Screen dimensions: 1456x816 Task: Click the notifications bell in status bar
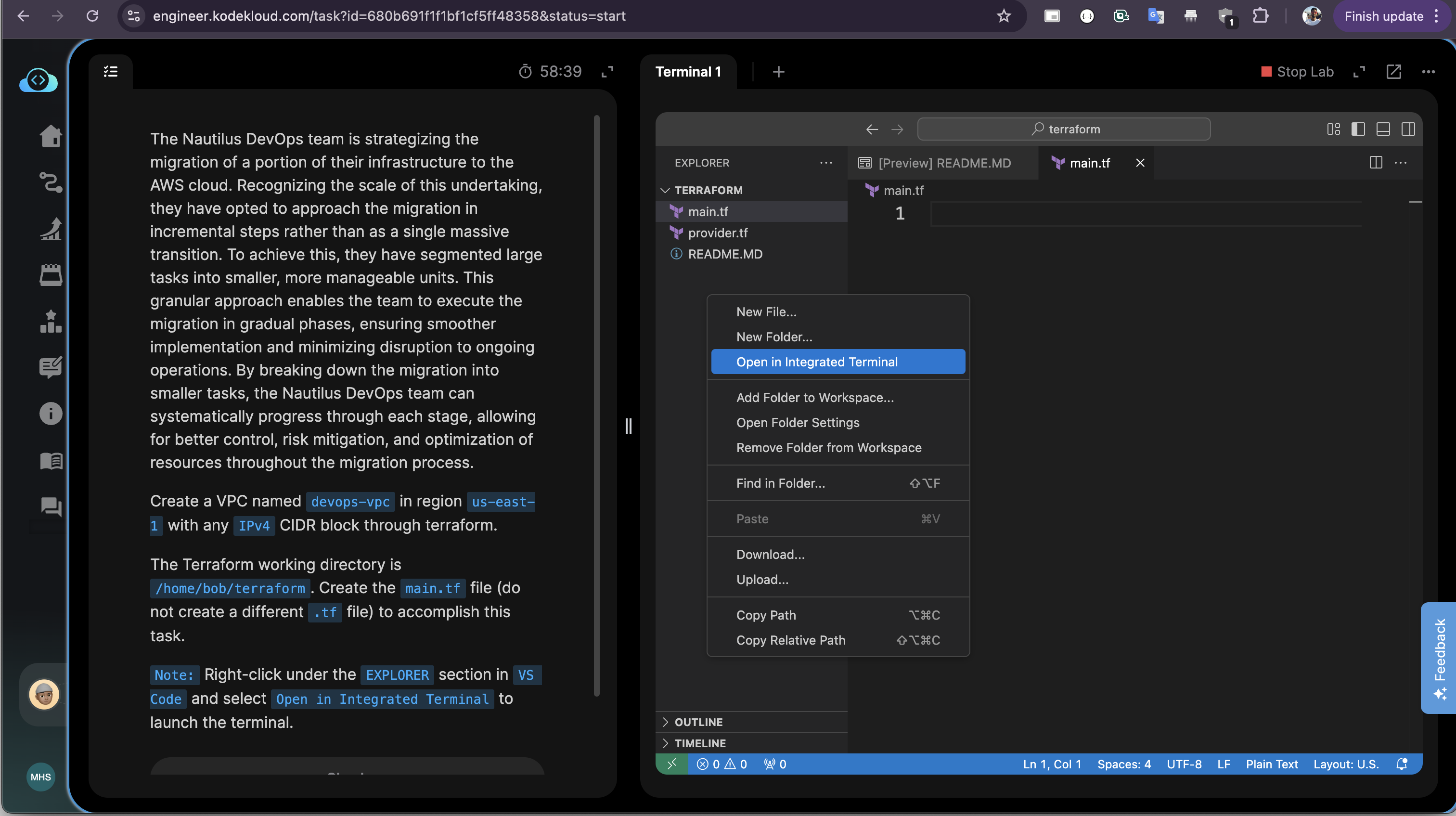click(1402, 764)
